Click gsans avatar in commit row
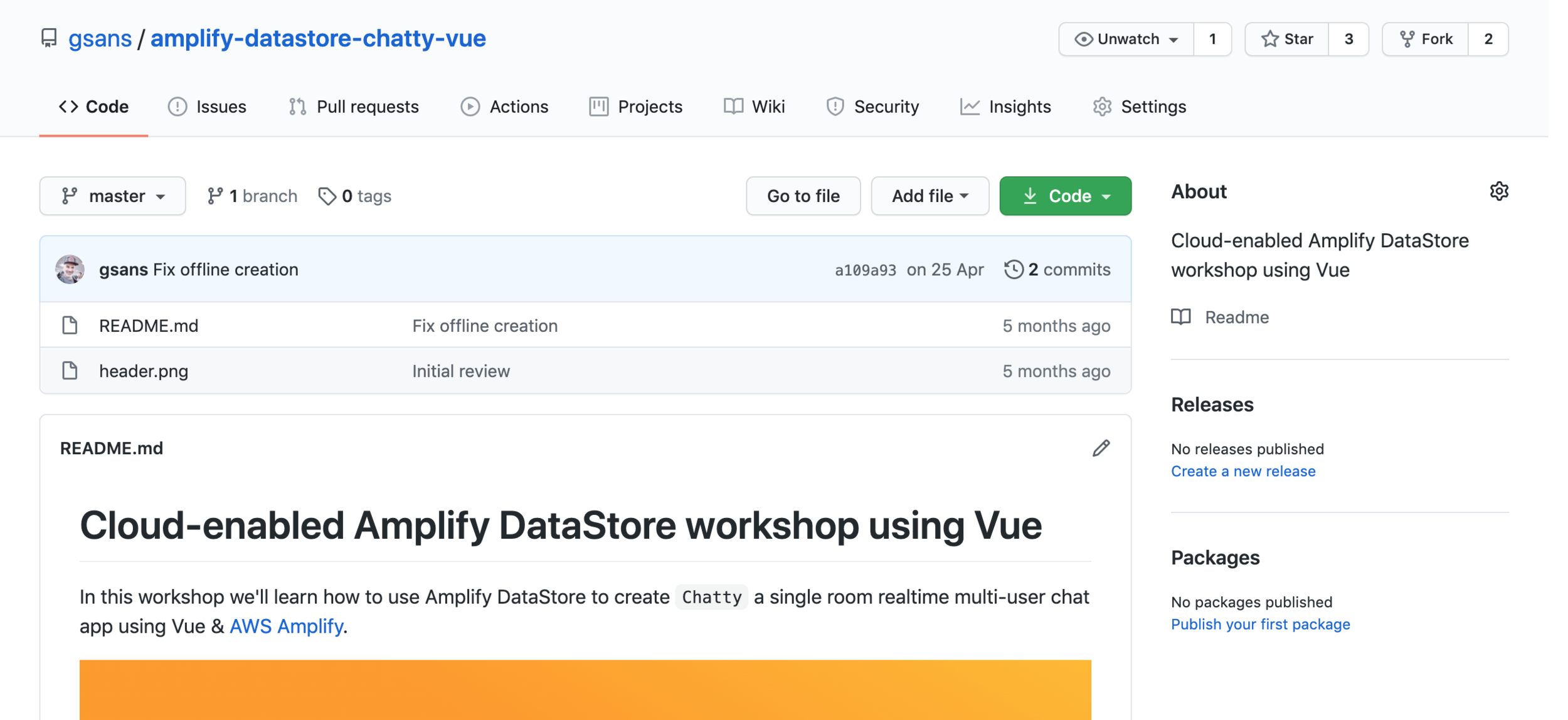This screenshot has height=720, width=1568. tap(70, 270)
